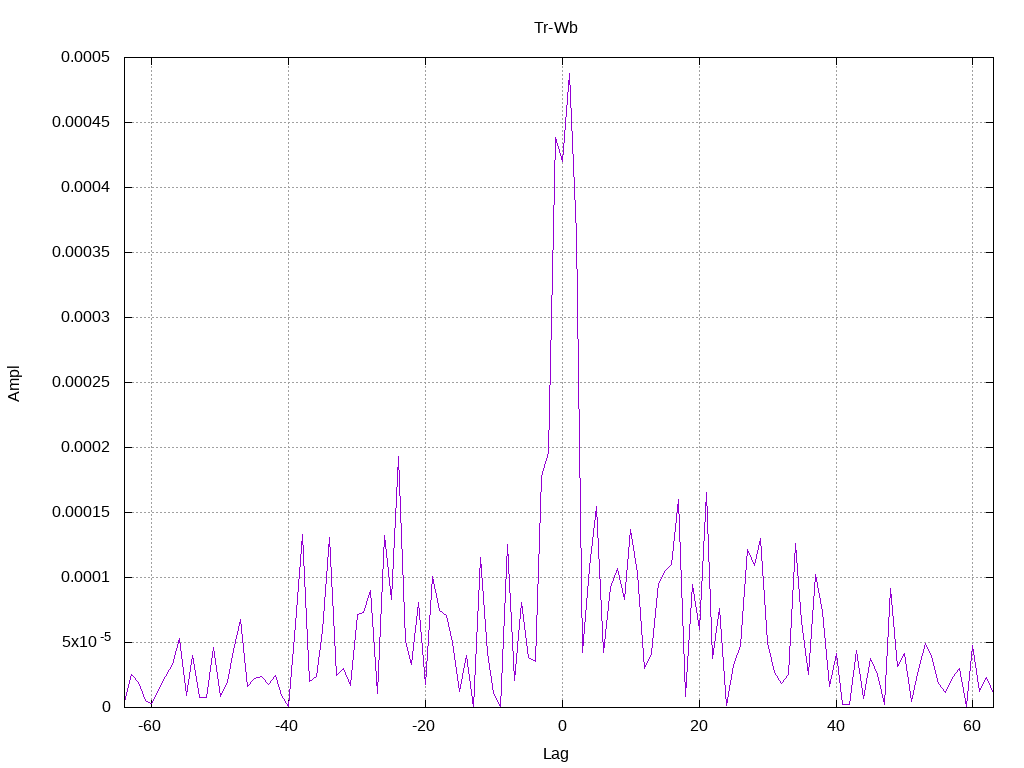Click y-axis tick label 5x10-5

pos(86,641)
